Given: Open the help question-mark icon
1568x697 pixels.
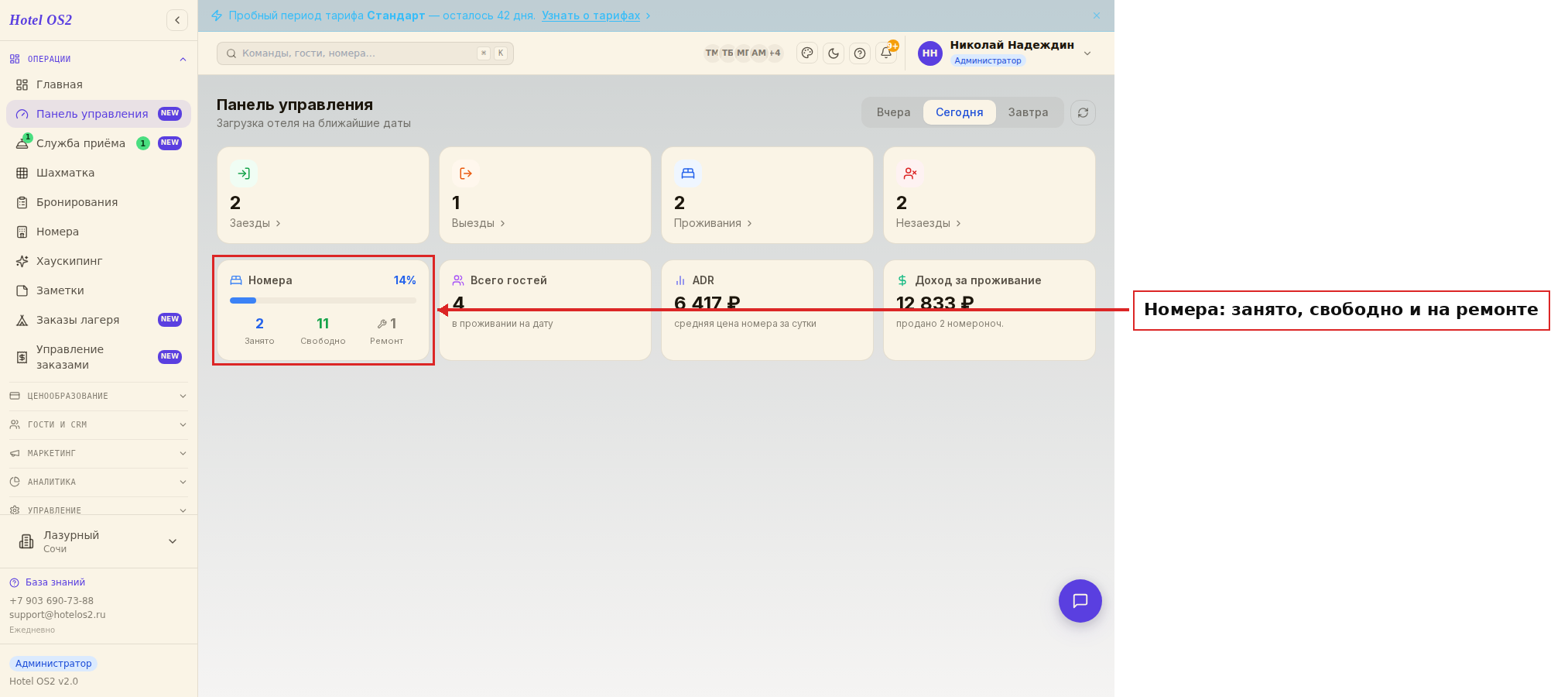Looking at the screenshot, I should click(860, 53).
